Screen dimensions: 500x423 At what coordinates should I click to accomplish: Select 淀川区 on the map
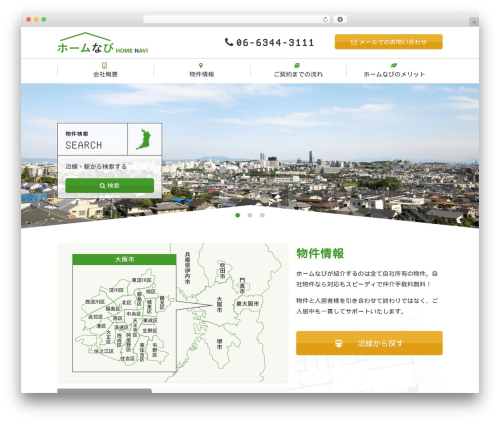(x=117, y=290)
